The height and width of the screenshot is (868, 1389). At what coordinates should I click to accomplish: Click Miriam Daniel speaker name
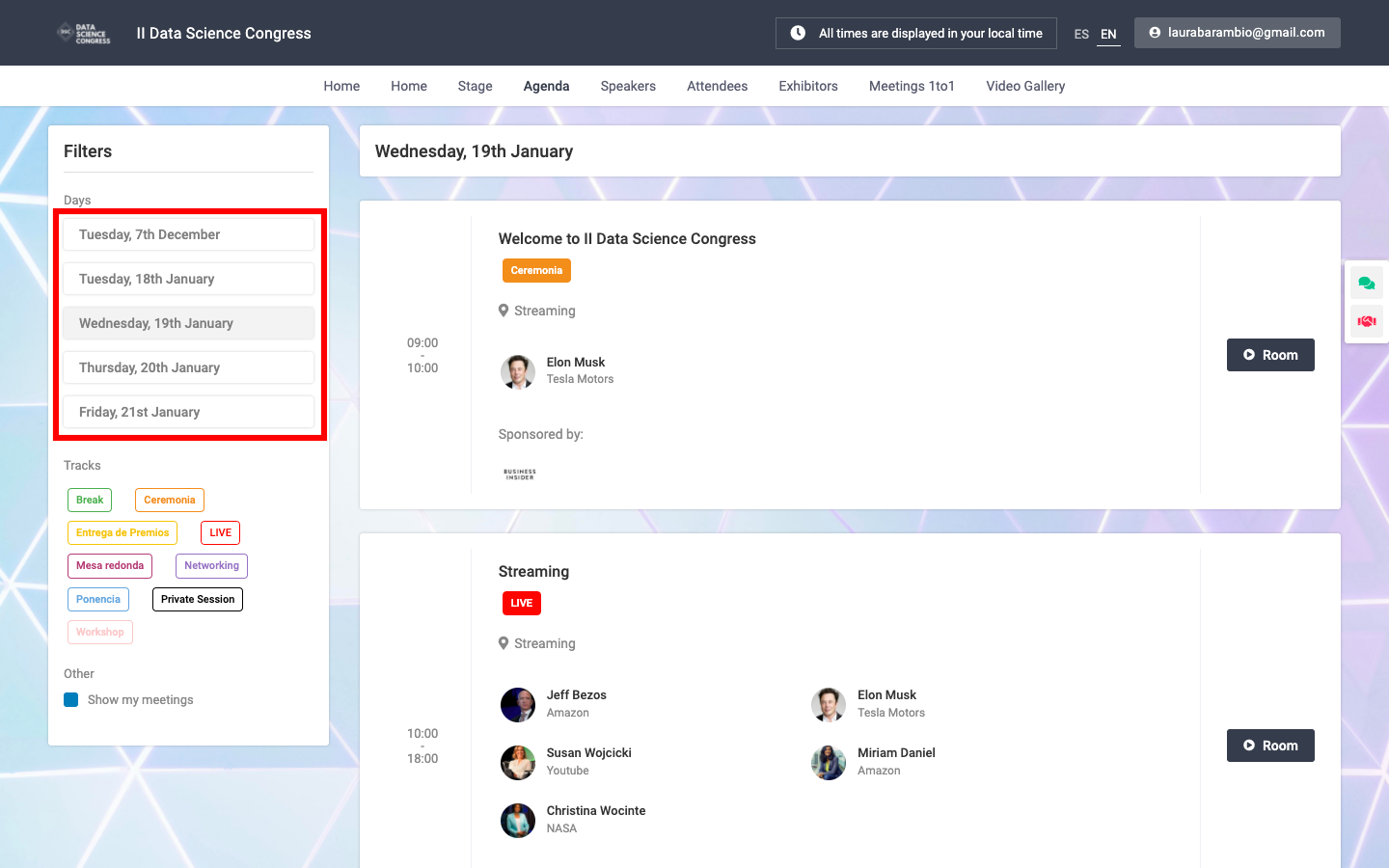(896, 753)
